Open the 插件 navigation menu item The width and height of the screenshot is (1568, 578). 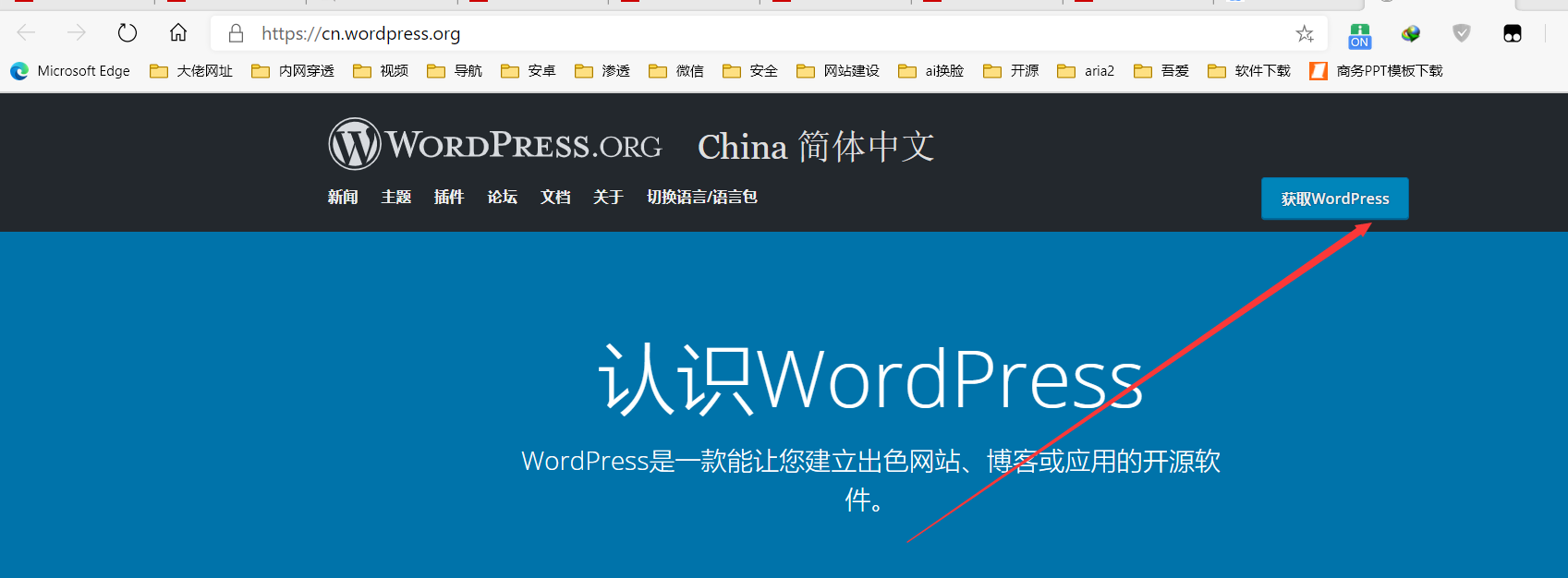click(449, 197)
